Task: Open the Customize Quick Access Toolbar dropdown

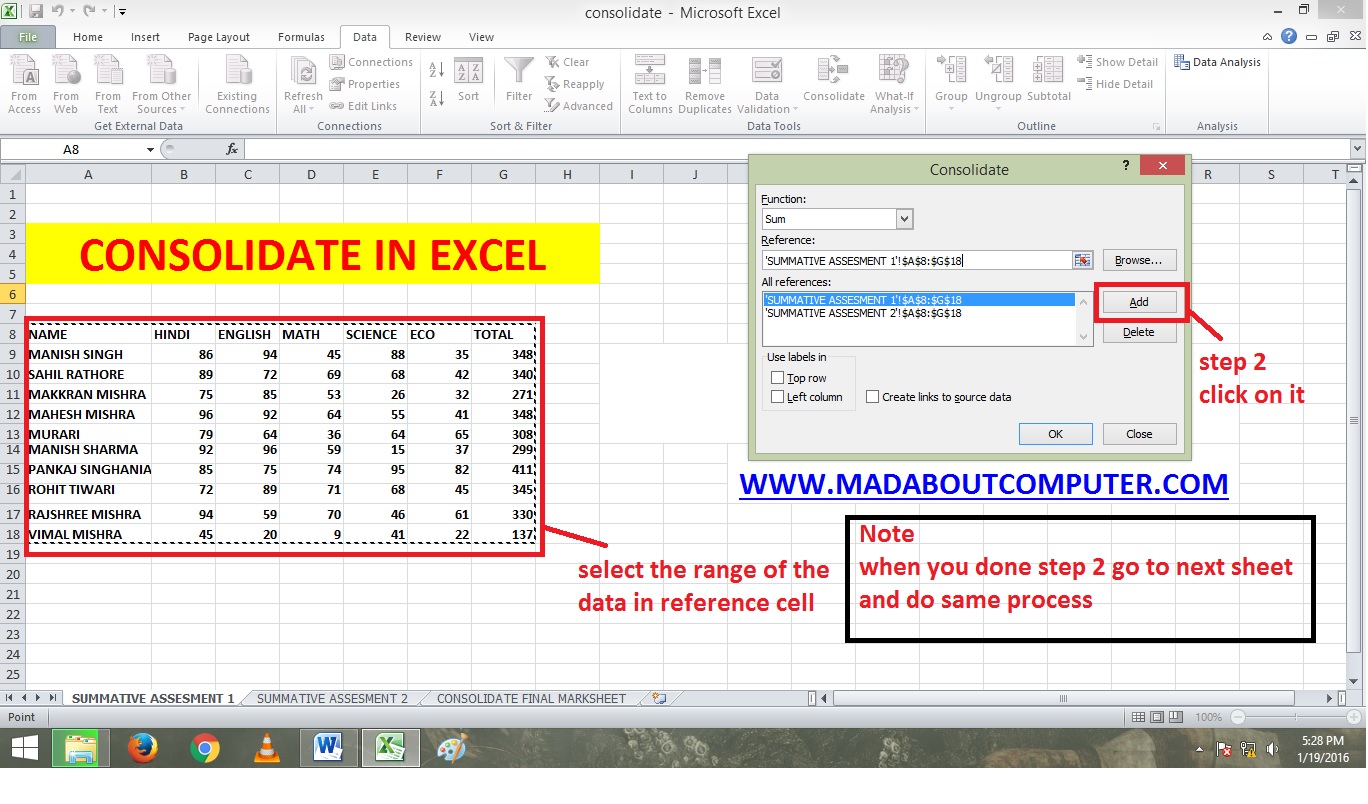Action: pos(122,12)
